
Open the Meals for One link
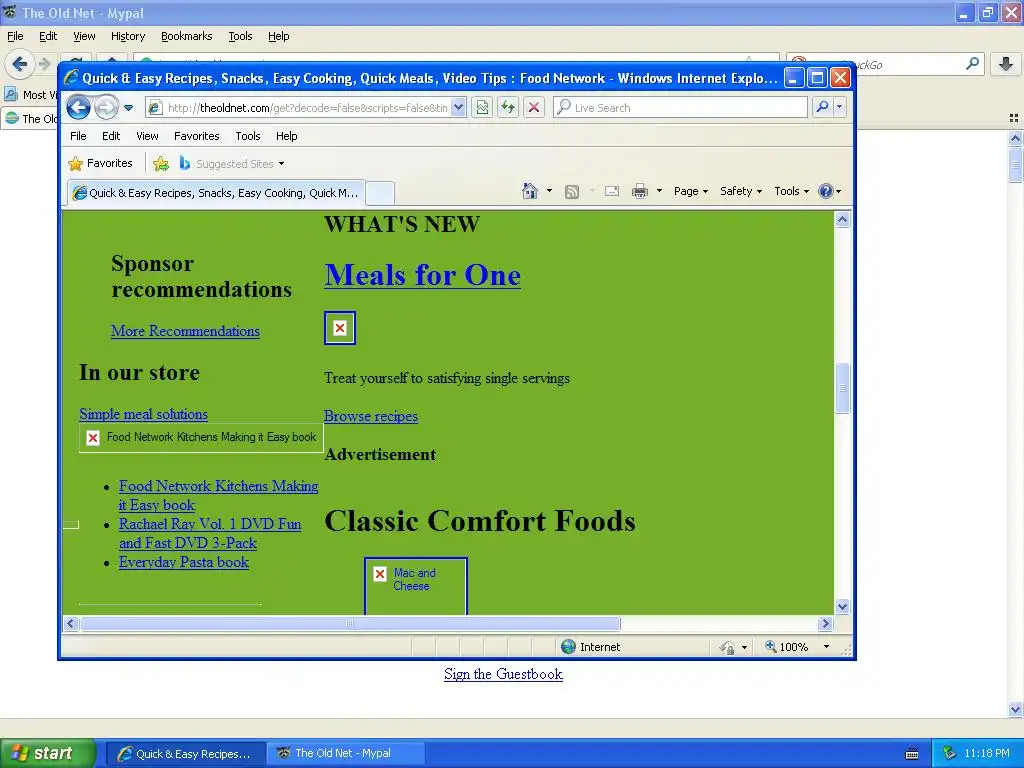coord(423,275)
